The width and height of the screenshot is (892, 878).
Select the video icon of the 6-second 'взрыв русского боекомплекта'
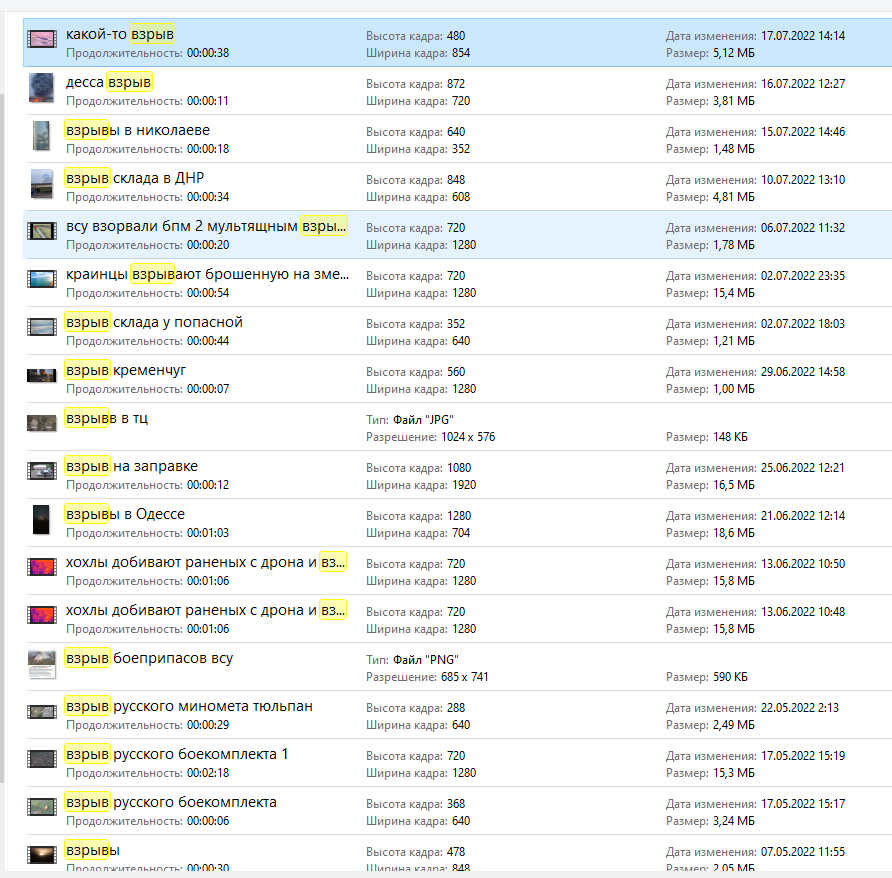click(x=42, y=807)
